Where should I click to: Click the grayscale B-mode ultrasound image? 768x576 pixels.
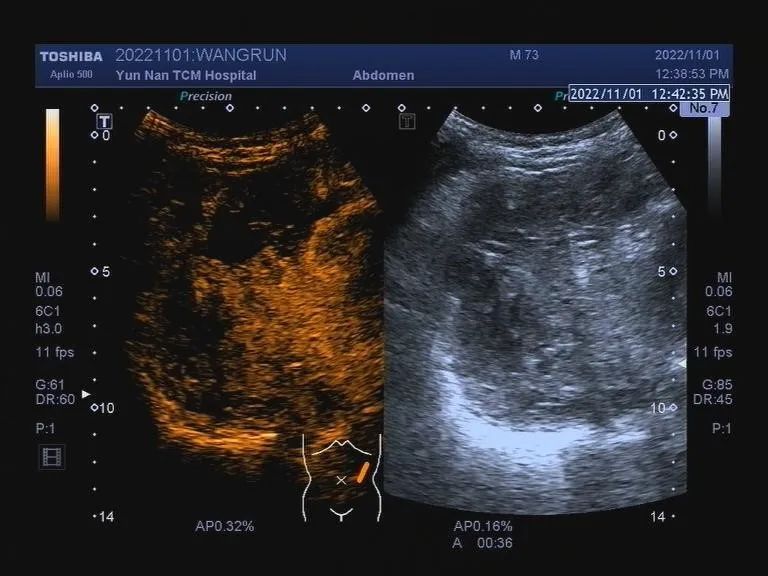pos(535,311)
